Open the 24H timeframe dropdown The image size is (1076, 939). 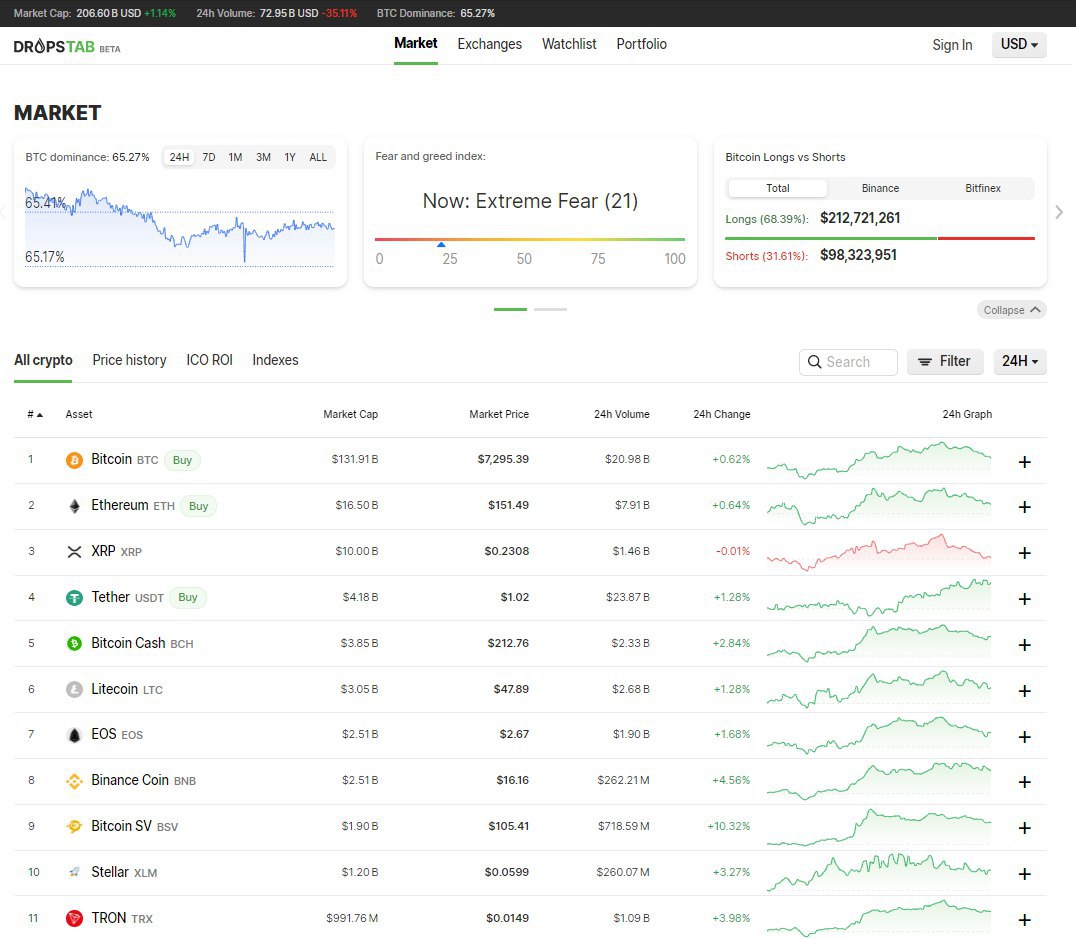tap(1020, 362)
